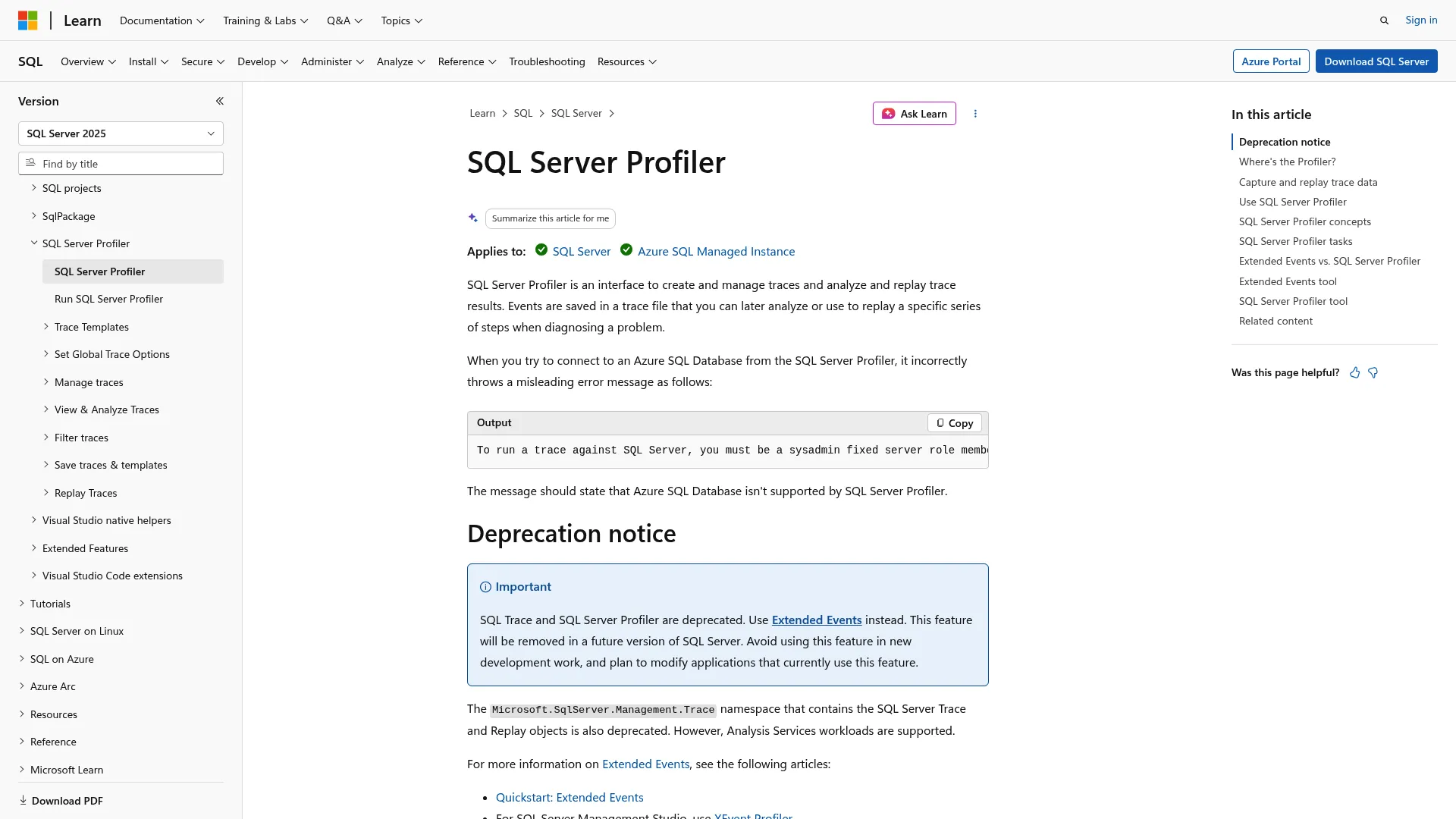Click SQL breadcrumb link
This screenshot has height=819, width=1456.
523,113
